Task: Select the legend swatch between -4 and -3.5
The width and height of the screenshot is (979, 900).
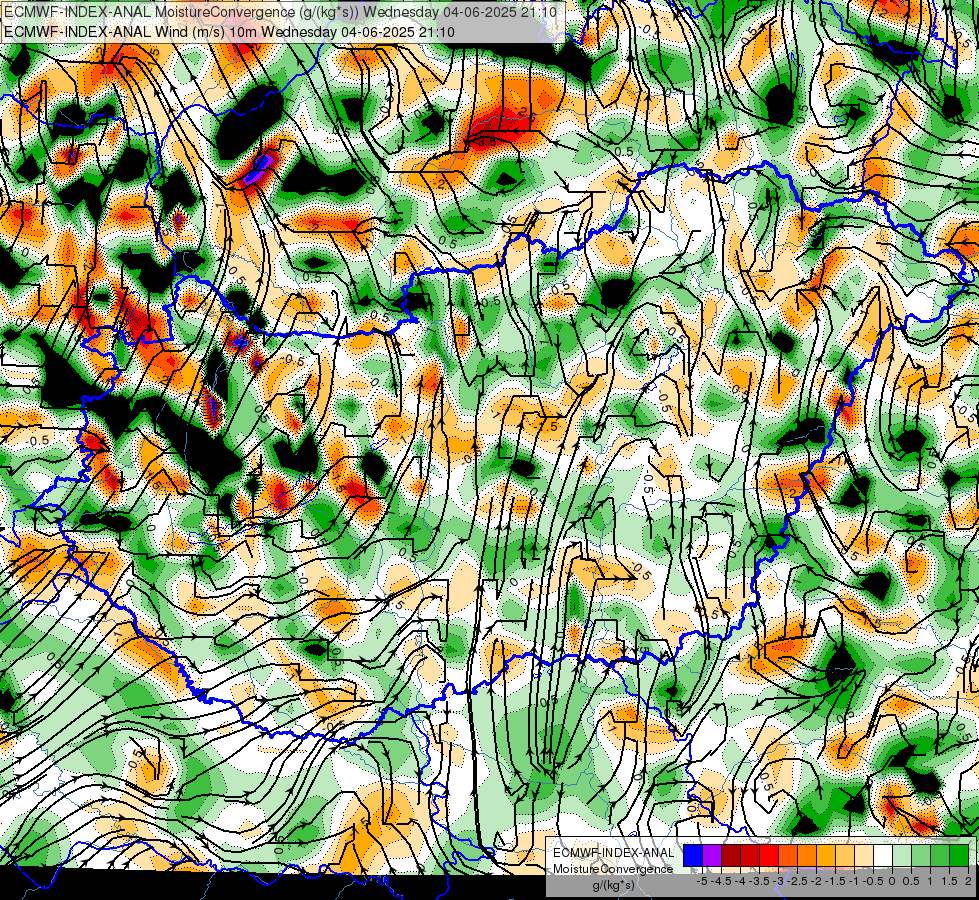Action: (750, 856)
